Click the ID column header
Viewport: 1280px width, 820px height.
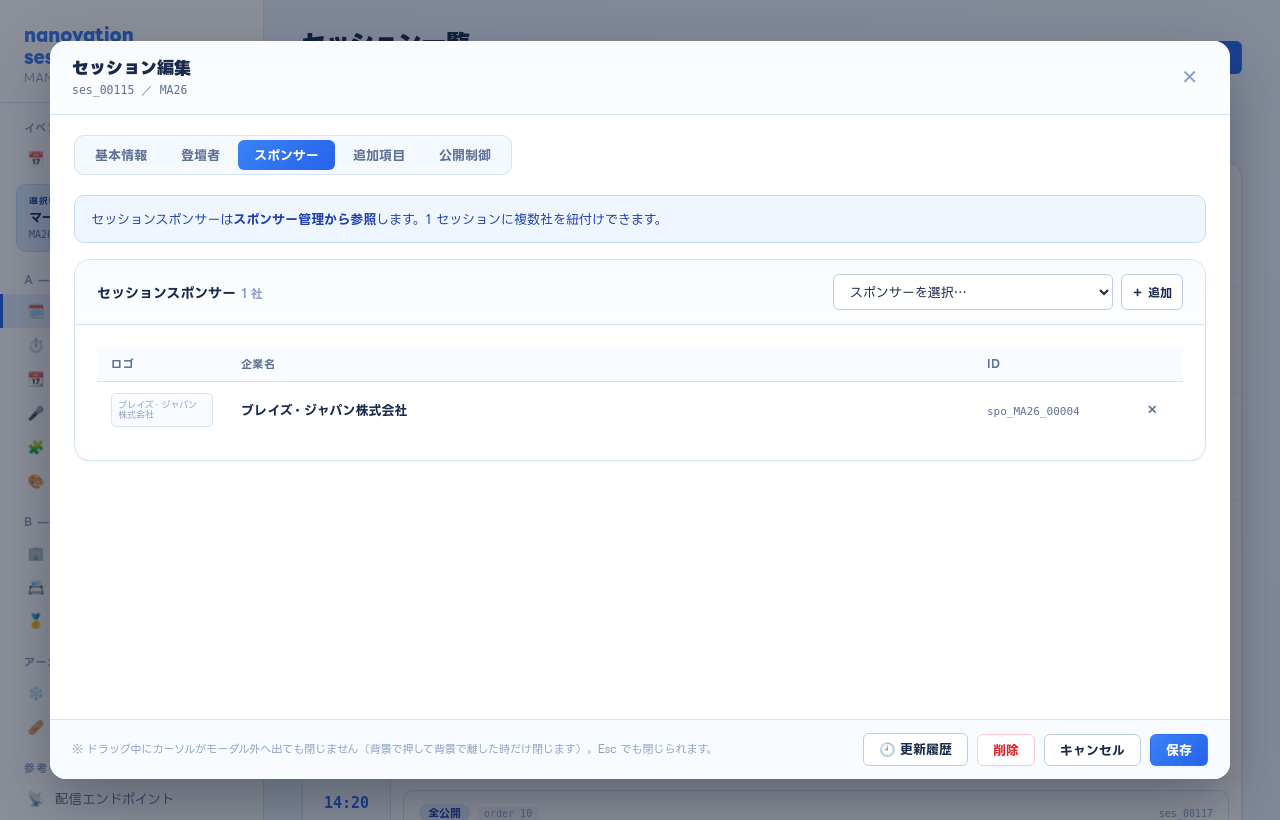[x=993, y=364]
